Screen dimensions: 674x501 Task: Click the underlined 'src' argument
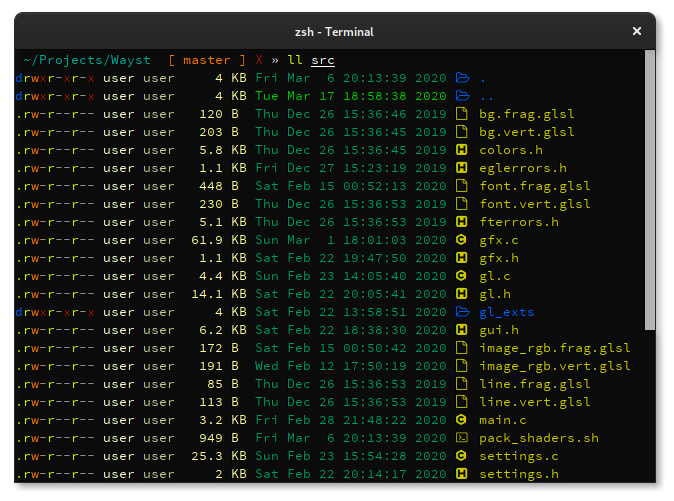click(323, 61)
